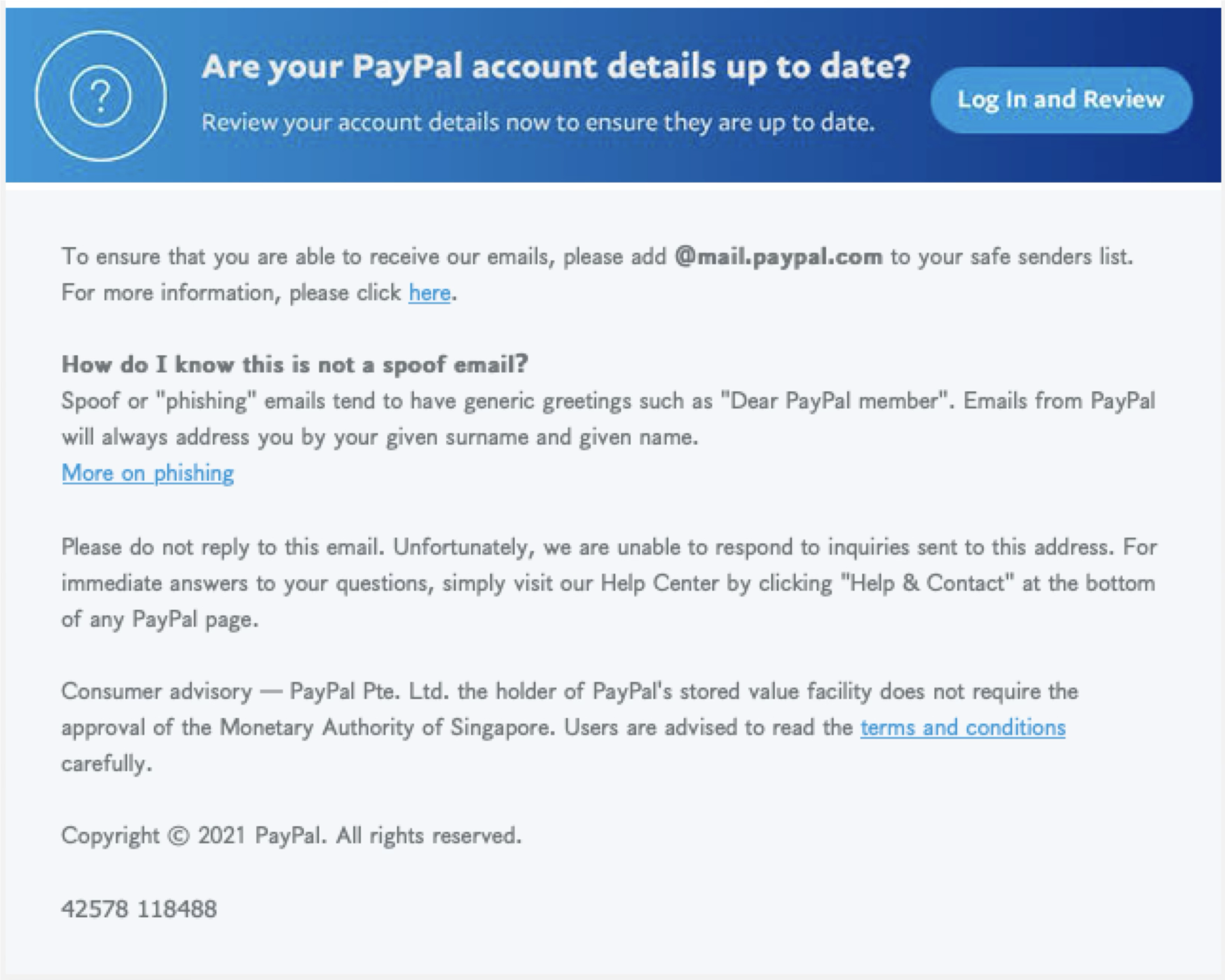Click the Log In and Review button

(x=1062, y=100)
